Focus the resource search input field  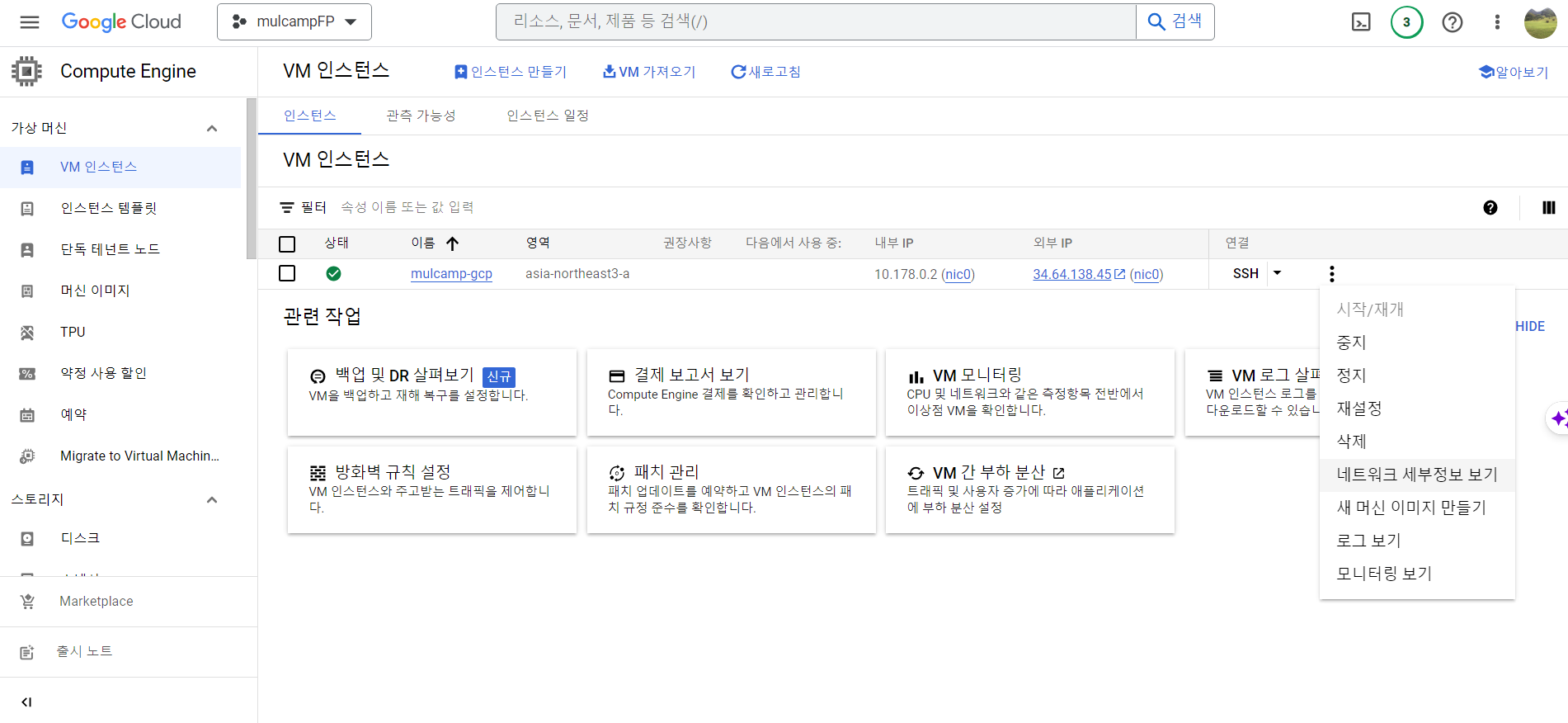(x=816, y=21)
